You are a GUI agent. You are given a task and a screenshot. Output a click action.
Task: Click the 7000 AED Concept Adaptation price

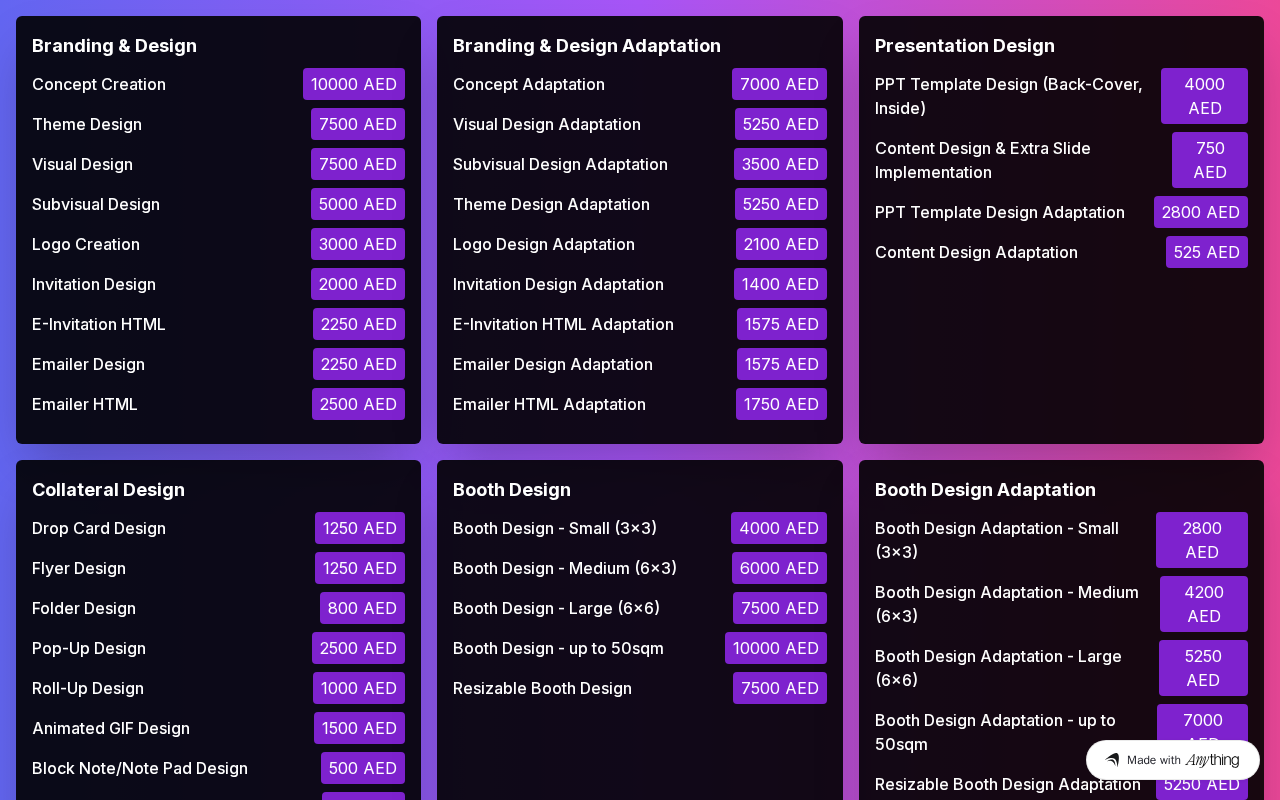tap(779, 84)
